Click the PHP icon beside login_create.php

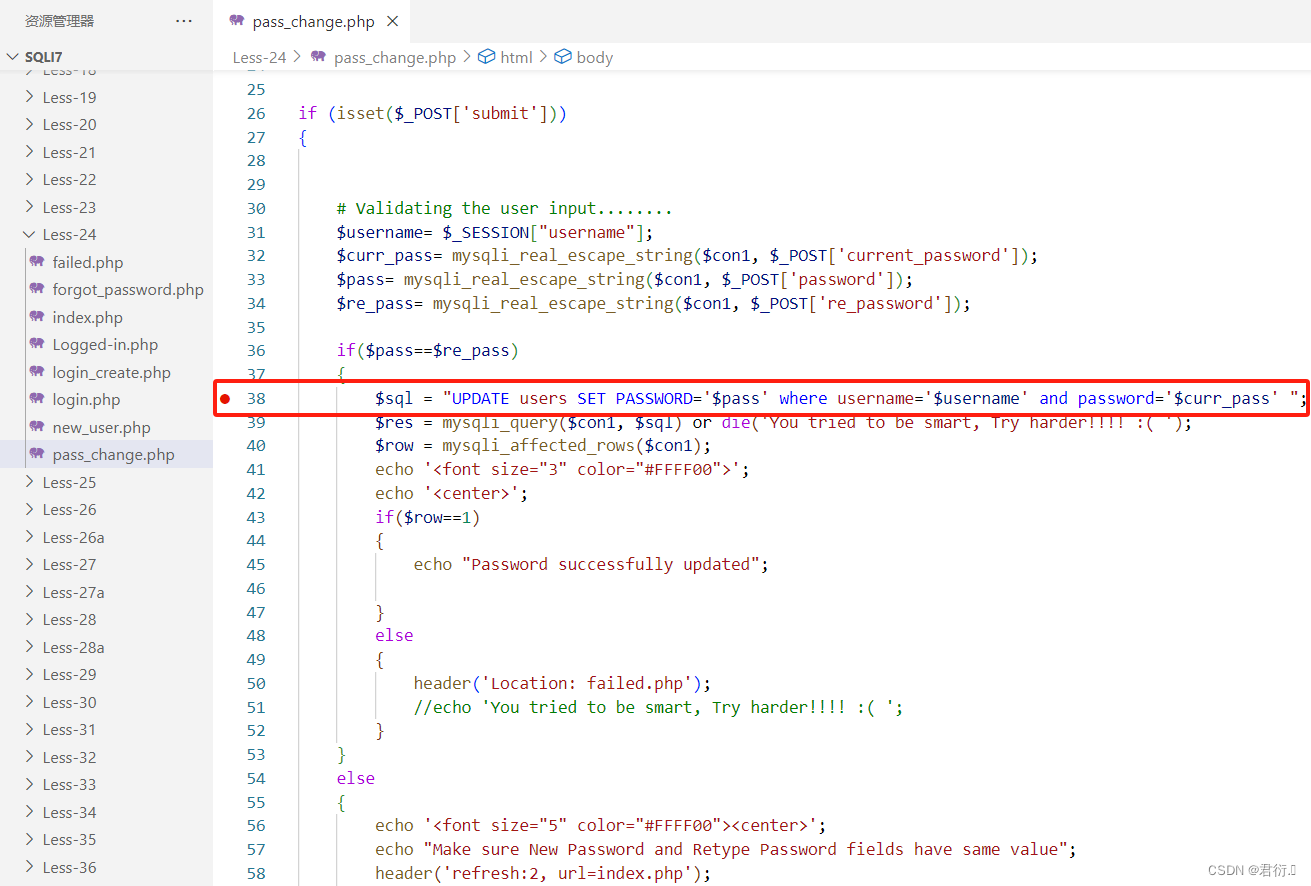[x=37, y=372]
